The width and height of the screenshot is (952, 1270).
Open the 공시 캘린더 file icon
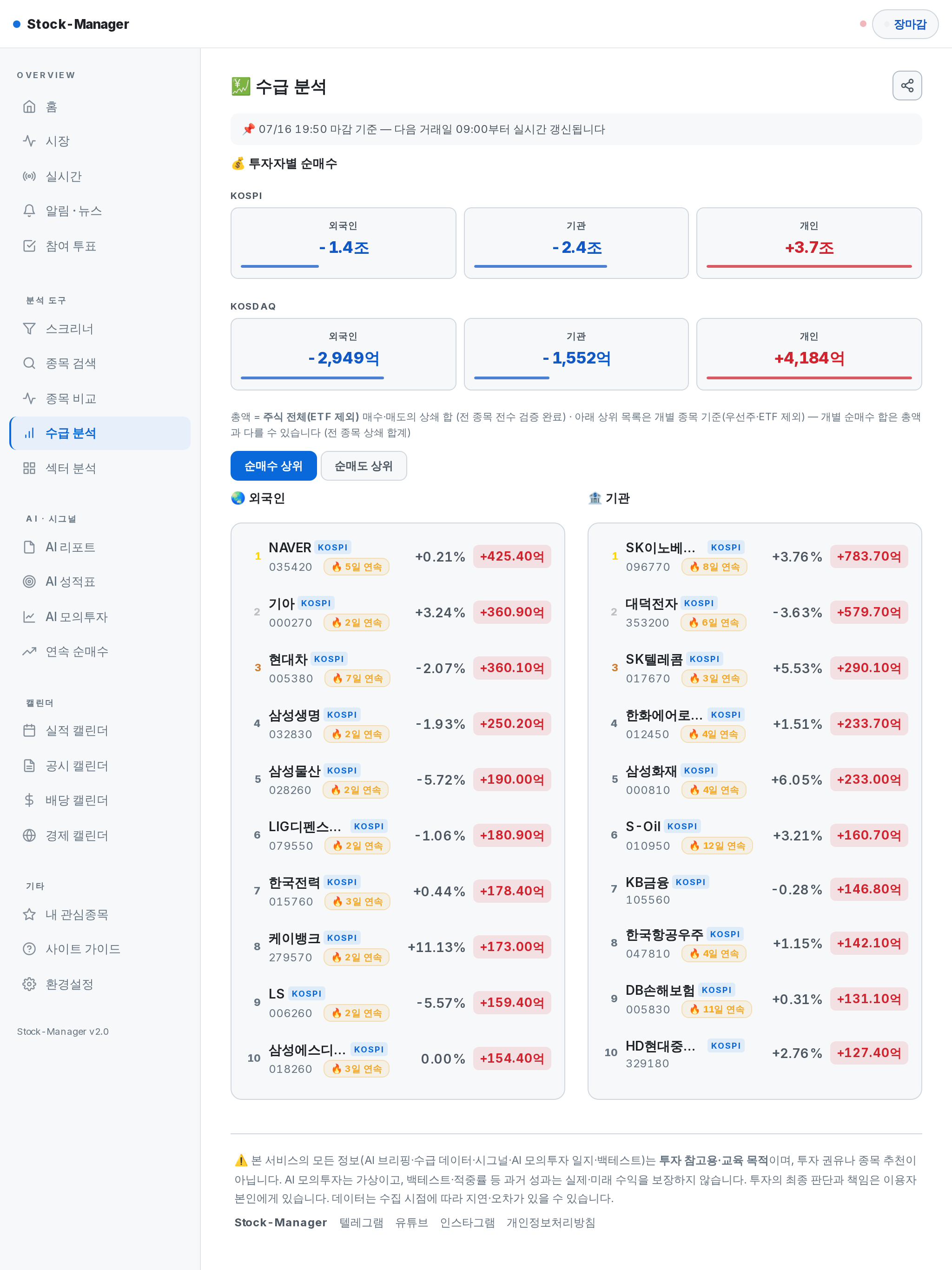point(29,765)
